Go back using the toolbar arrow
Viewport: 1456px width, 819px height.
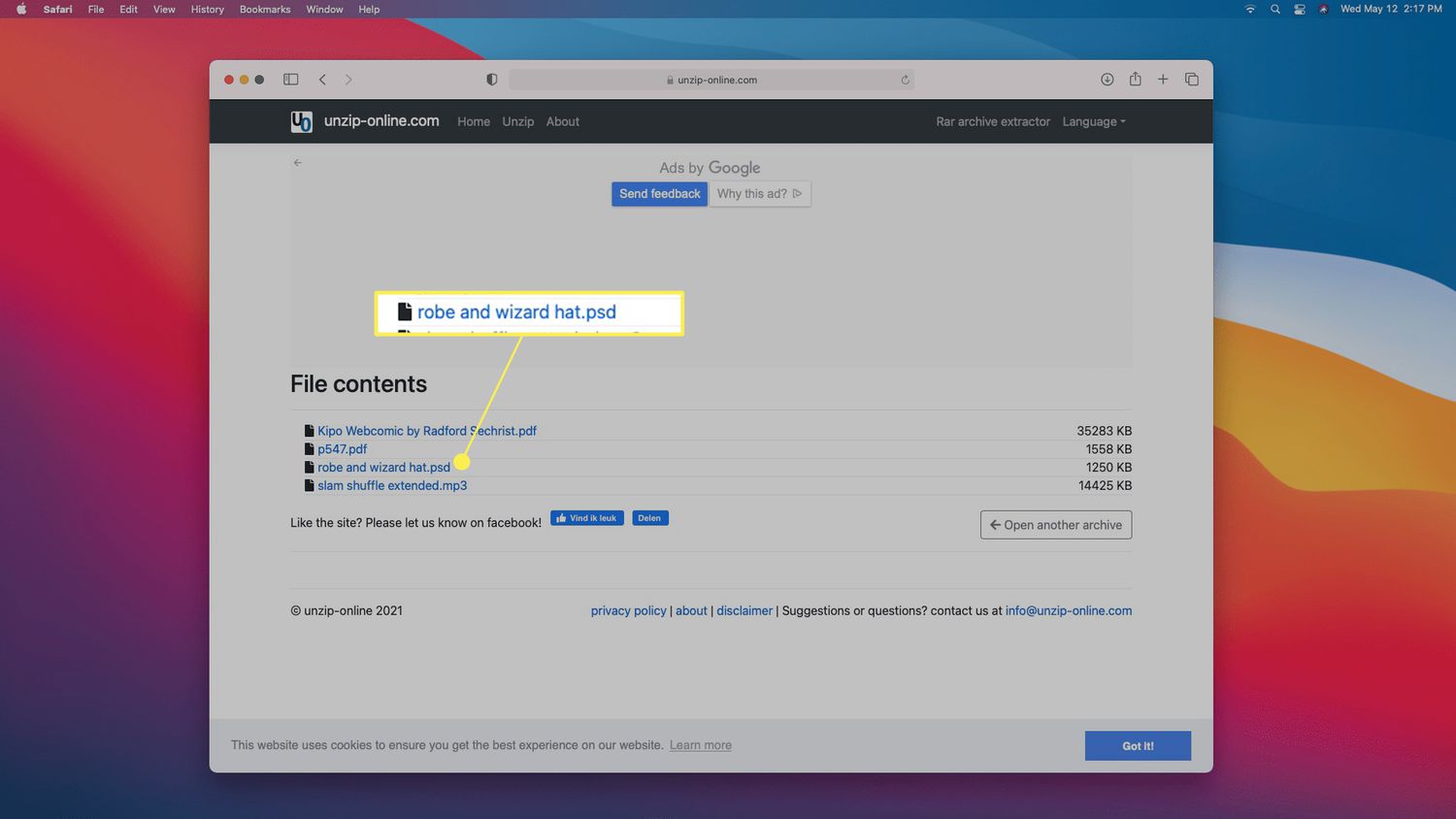[x=322, y=80]
